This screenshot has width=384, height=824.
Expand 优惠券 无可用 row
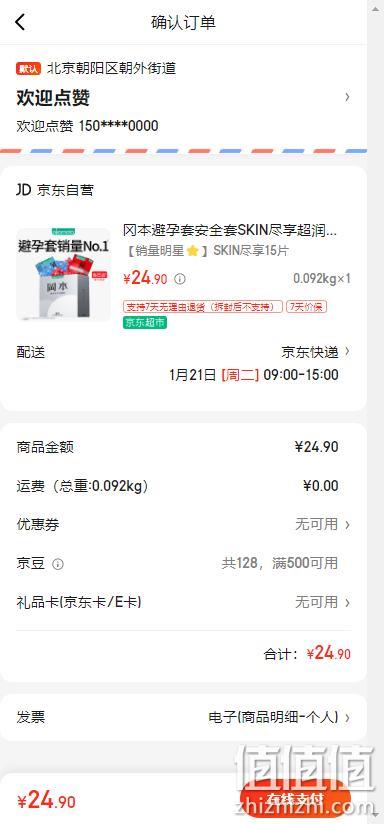coord(184,524)
